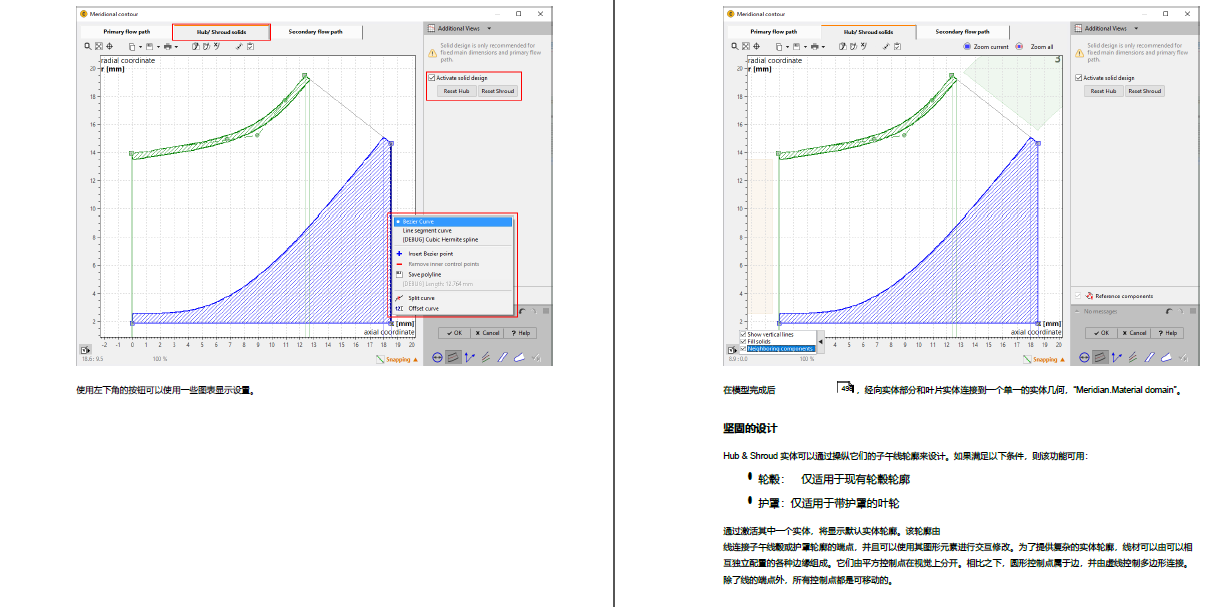
Task: Click the print icon in the diagram toolbar
Action: pyautogui.click(x=167, y=46)
